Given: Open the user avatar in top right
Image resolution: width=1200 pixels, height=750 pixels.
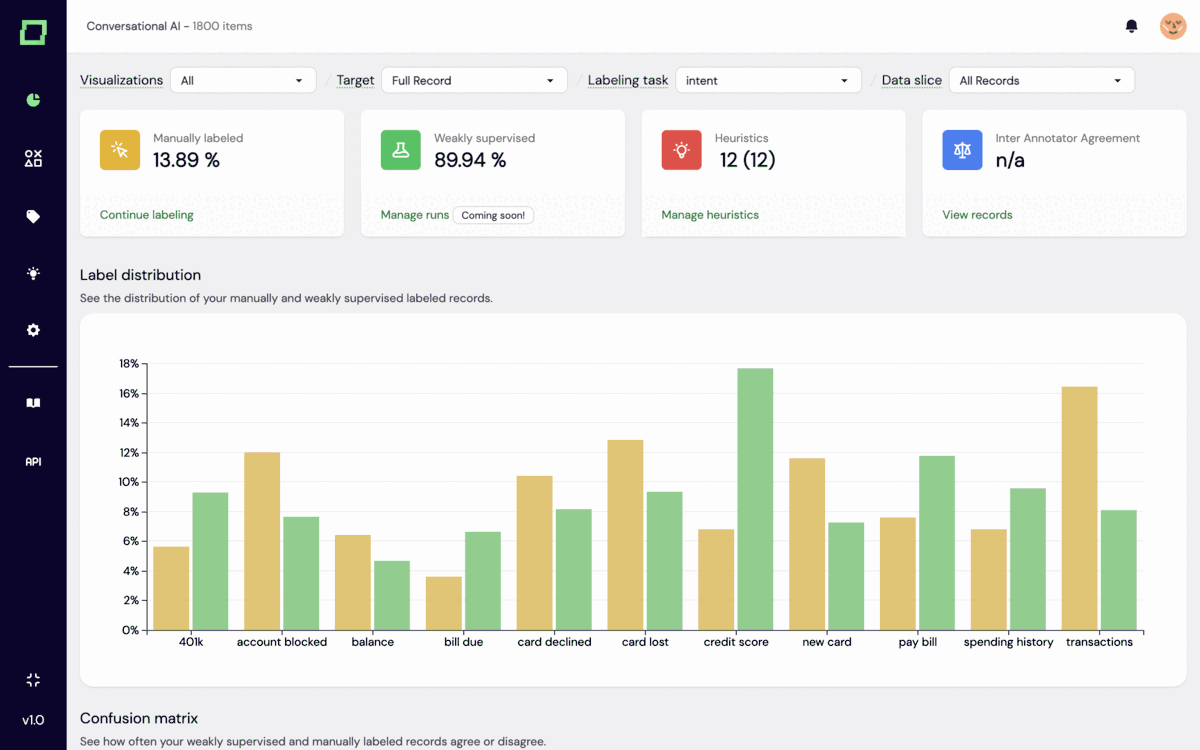Looking at the screenshot, I should pyautogui.click(x=1172, y=26).
